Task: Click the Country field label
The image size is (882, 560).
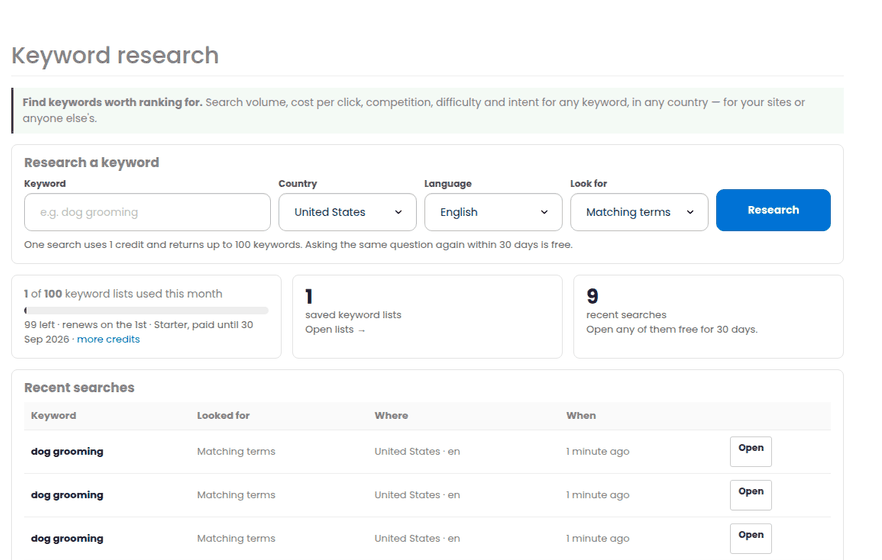Action: [298, 183]
